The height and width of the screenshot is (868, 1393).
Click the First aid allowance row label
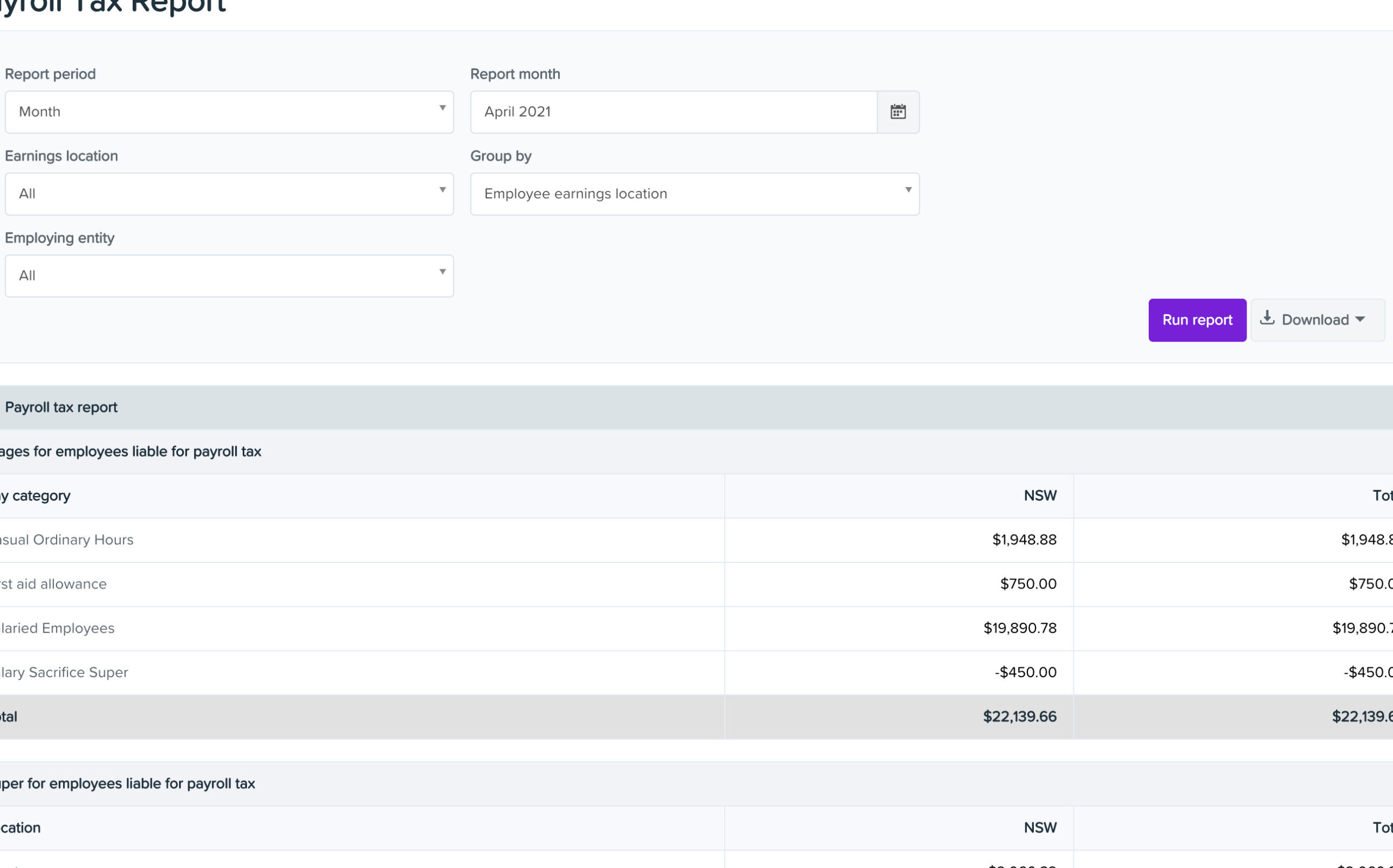(x=53, y=584)
